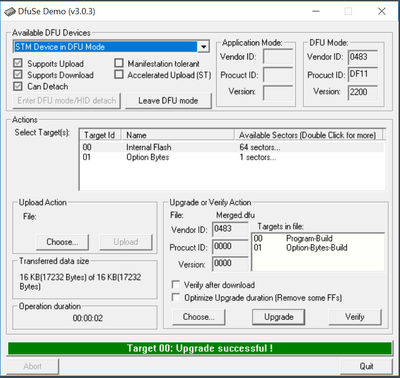Click the Name column header
This screenshot has height=378, width=400.
(x=178, y=135)
